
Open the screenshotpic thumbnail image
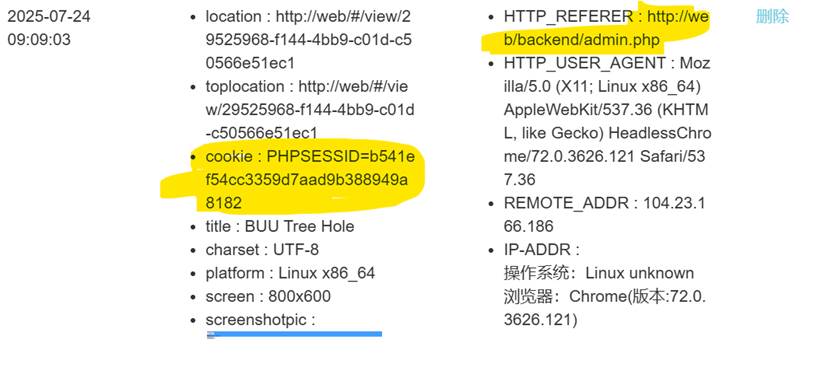(x=294, y=334)
